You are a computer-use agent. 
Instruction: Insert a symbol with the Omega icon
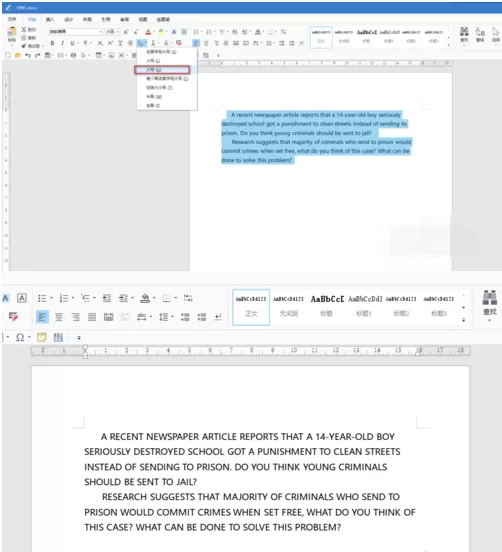(x=20, y=337)
